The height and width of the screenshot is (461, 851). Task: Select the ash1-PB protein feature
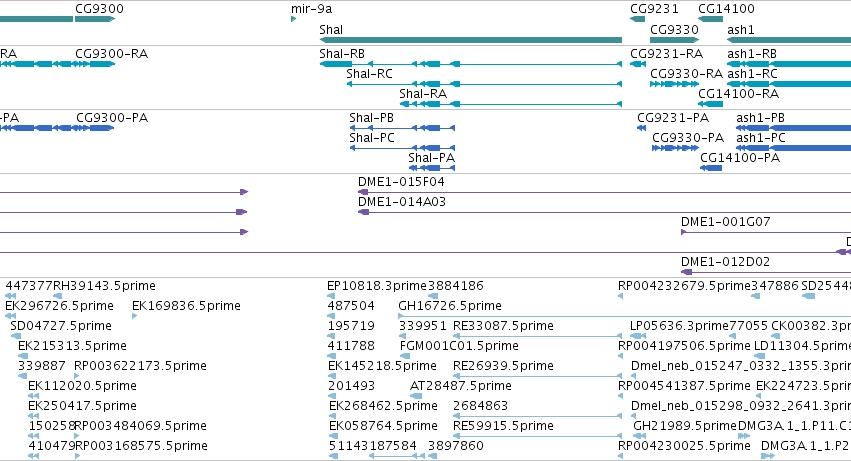pos(793,128)
